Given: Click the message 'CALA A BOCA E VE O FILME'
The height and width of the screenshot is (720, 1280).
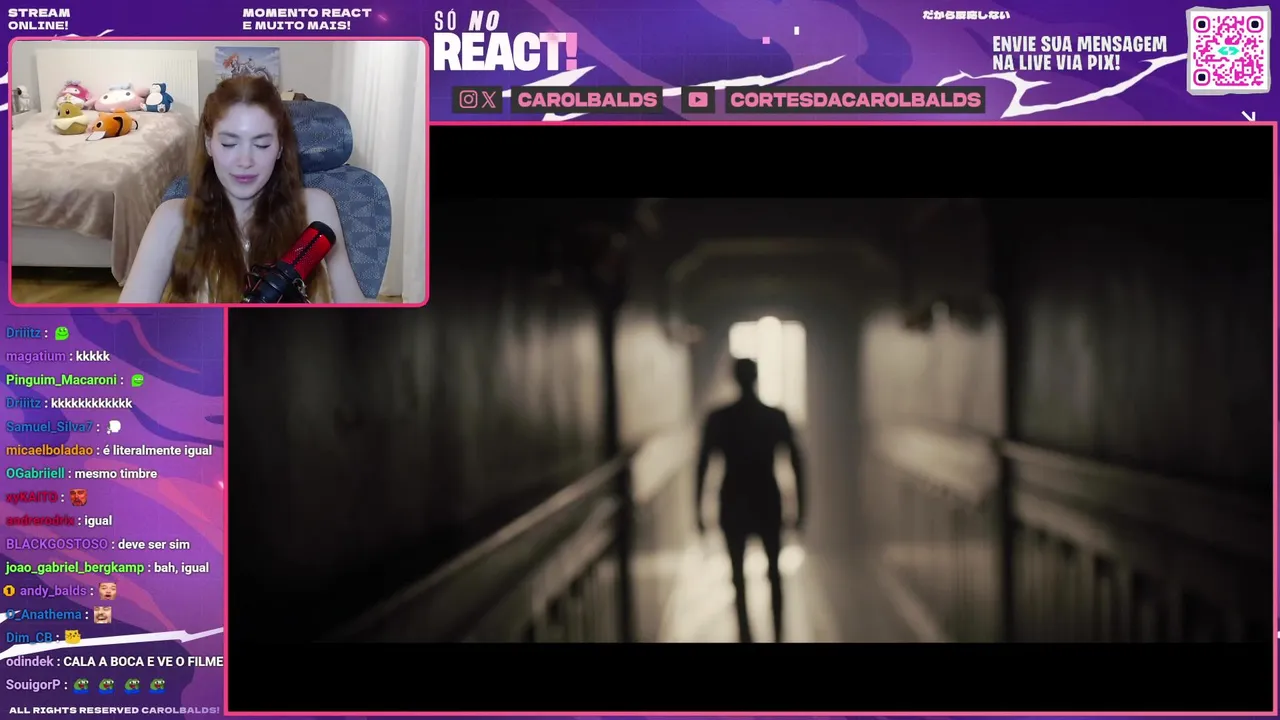Looking at the screenshot, I should 143,661.
